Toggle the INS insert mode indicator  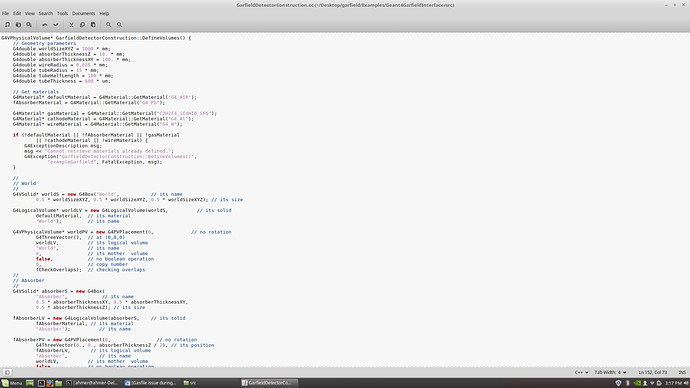click(682, 372)
